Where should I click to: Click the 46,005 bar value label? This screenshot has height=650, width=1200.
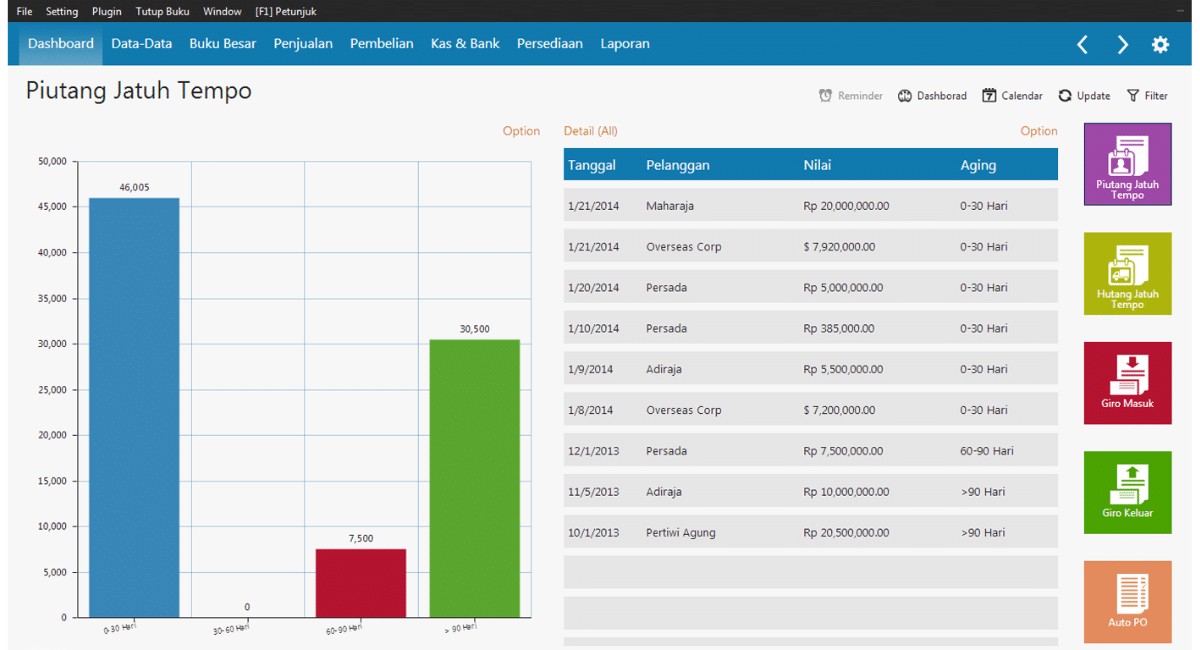pyautogui.click(x=134, y=187)
